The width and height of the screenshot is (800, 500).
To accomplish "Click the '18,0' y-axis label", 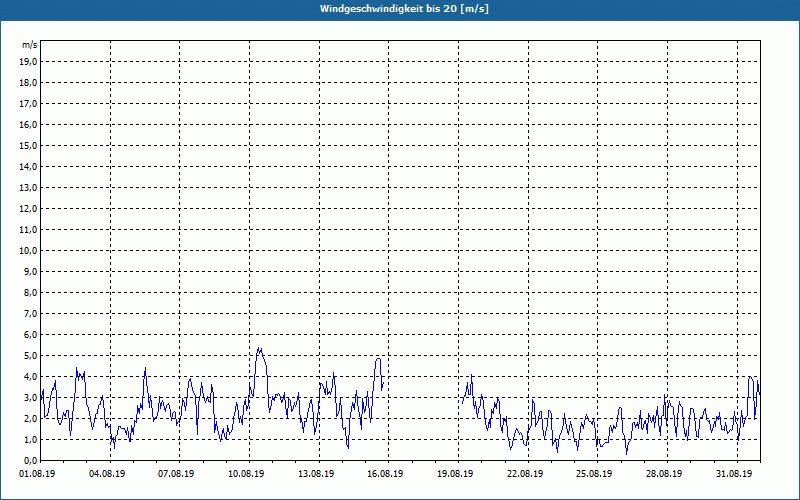I will pos(29,83).
